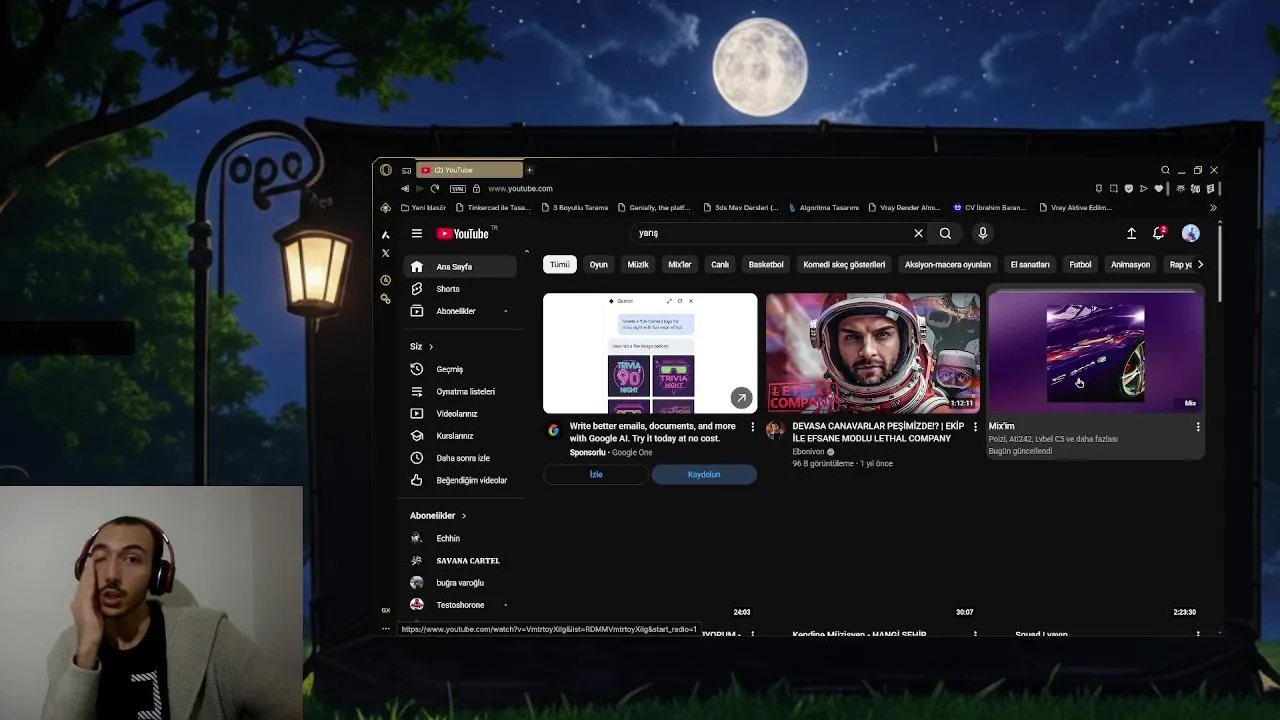The image size is (1280, 720).
Task: Open Opera sidebar three-dots settings
Action: click(x=386, y=629)
